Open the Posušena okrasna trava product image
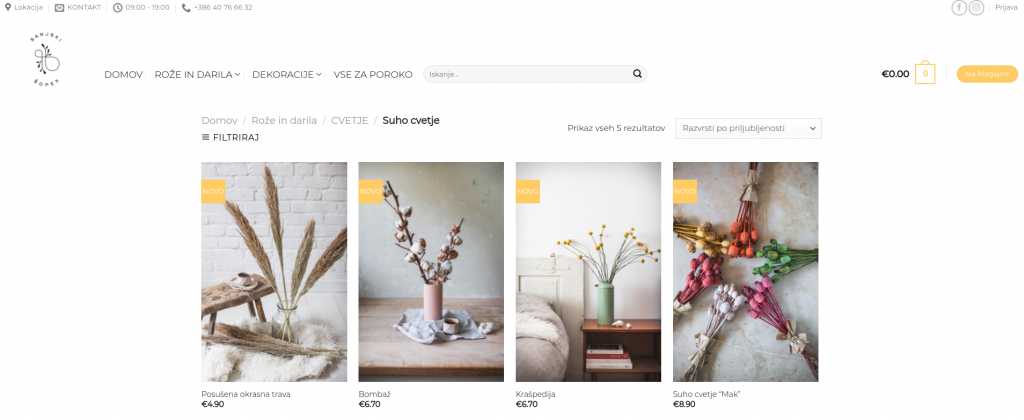Viewport: 1024px width, 420px height. point(274,272)
